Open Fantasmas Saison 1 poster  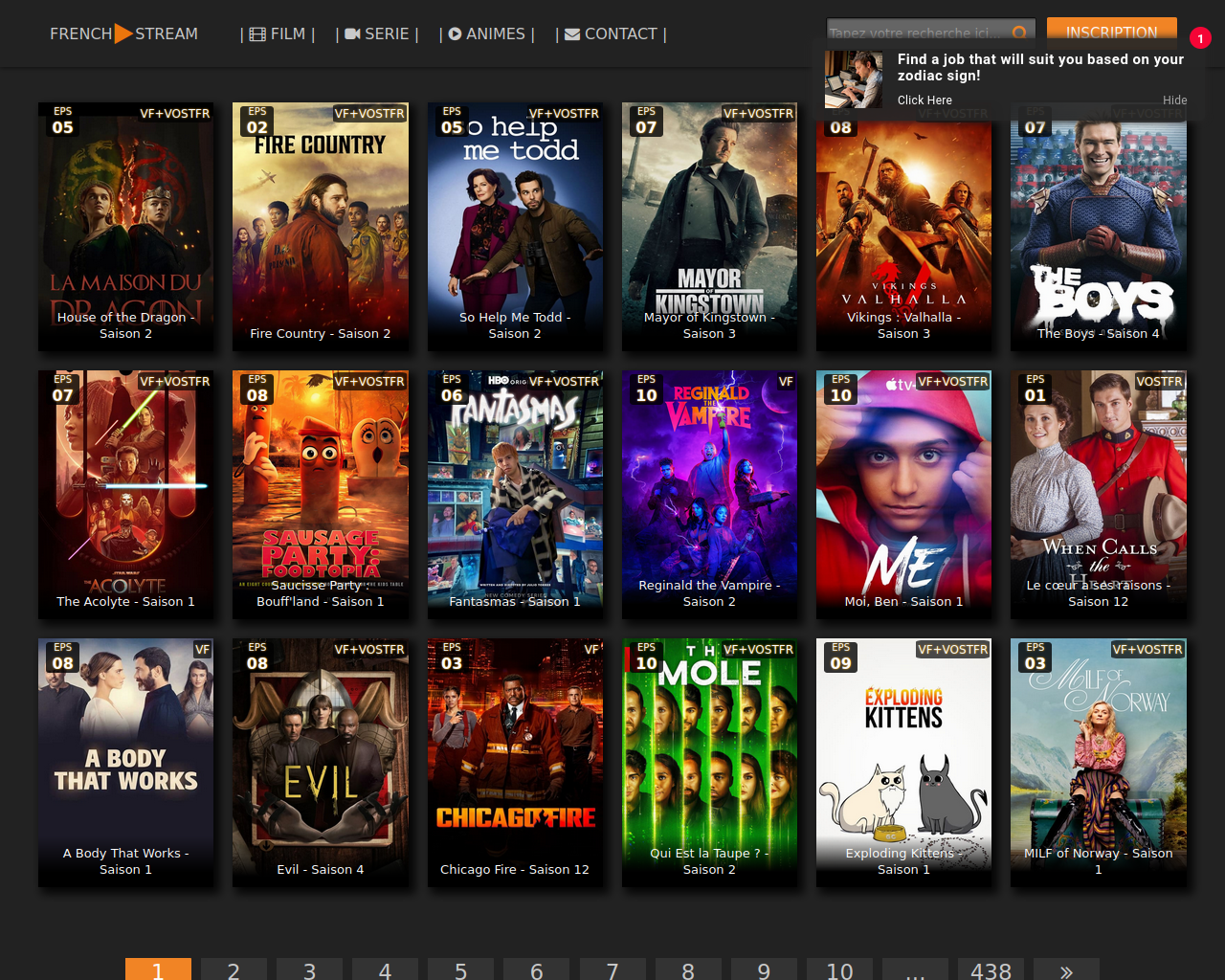(515, 495)
